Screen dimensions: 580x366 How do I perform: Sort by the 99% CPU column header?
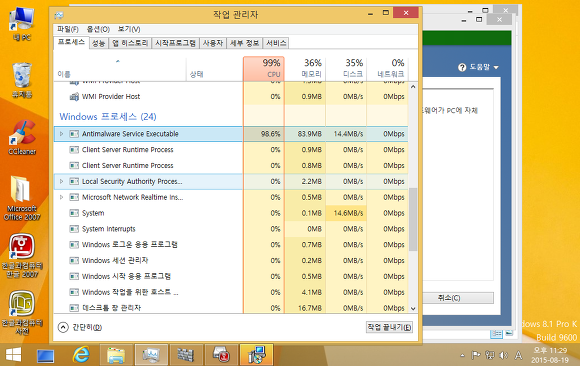point(264,68)
